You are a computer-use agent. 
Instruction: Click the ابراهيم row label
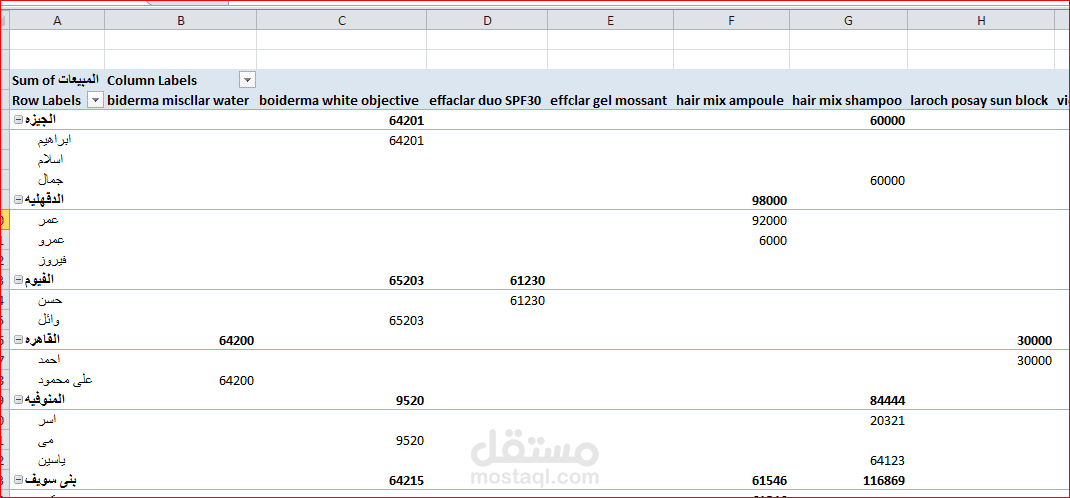pyautogui.click(x=55, y=141)
